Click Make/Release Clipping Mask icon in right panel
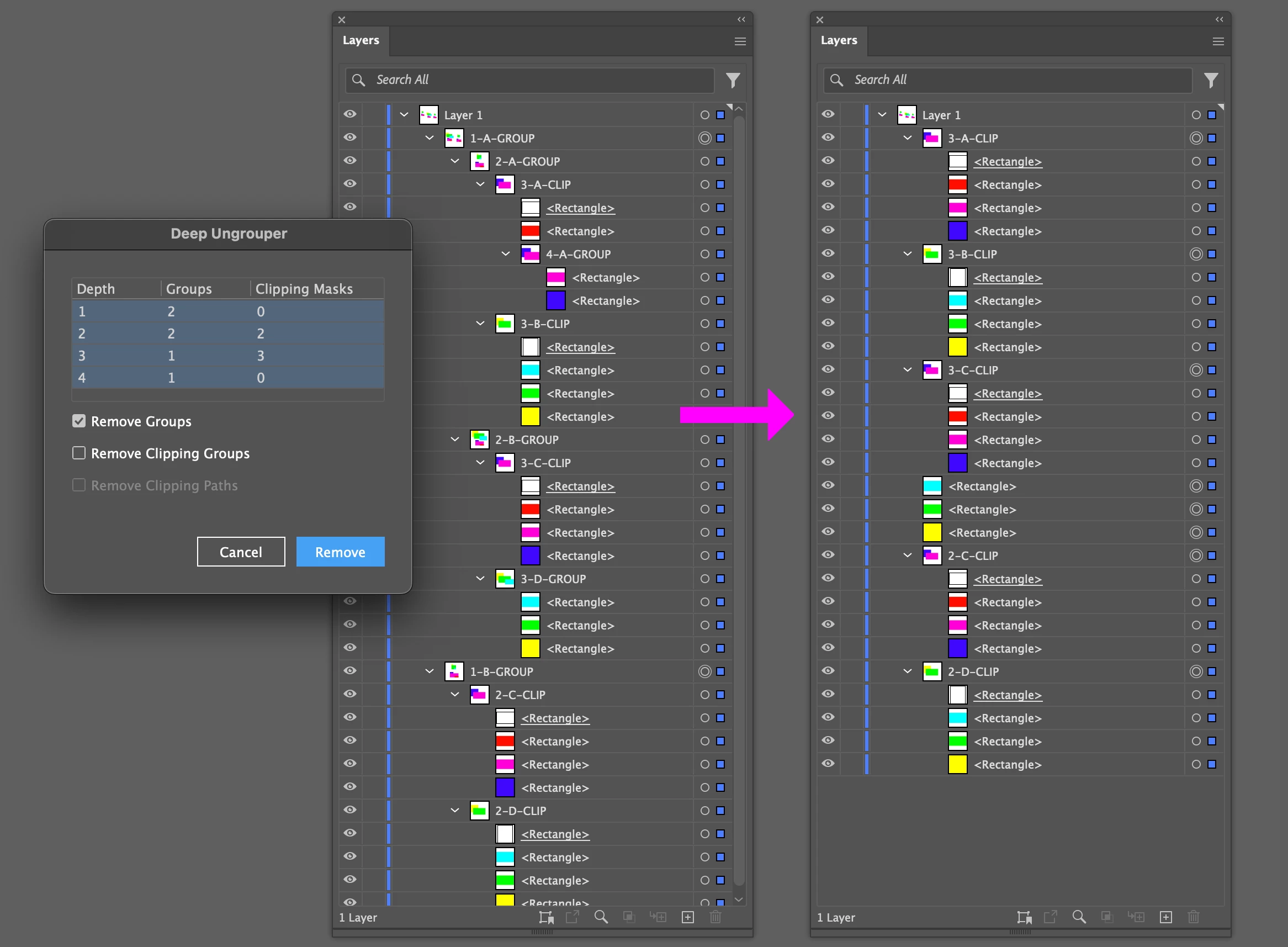 (1107, 917)
